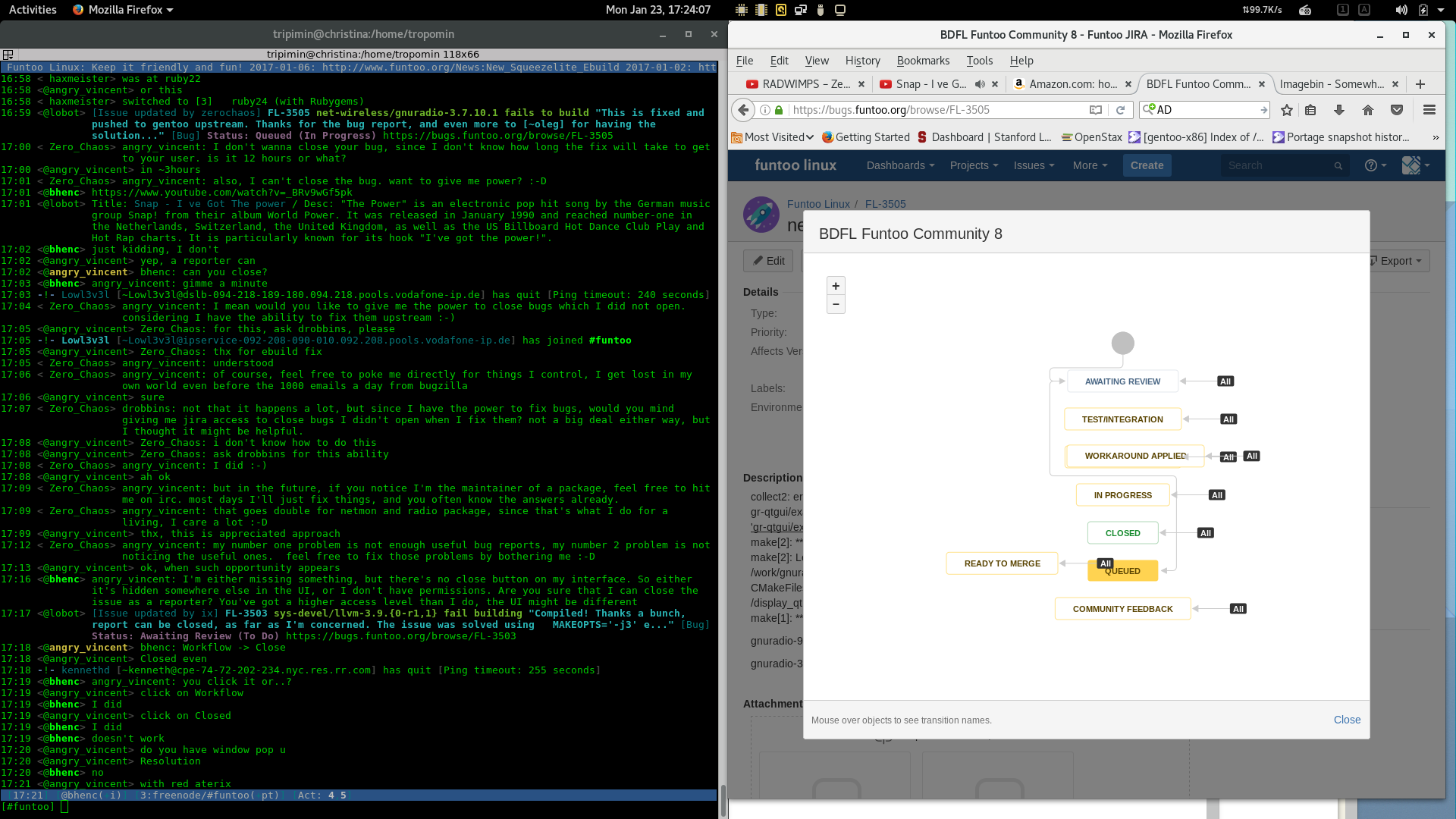Zoom out the workflow diagram with minus button
1456x819 pixels.
(x=836, y=304)
